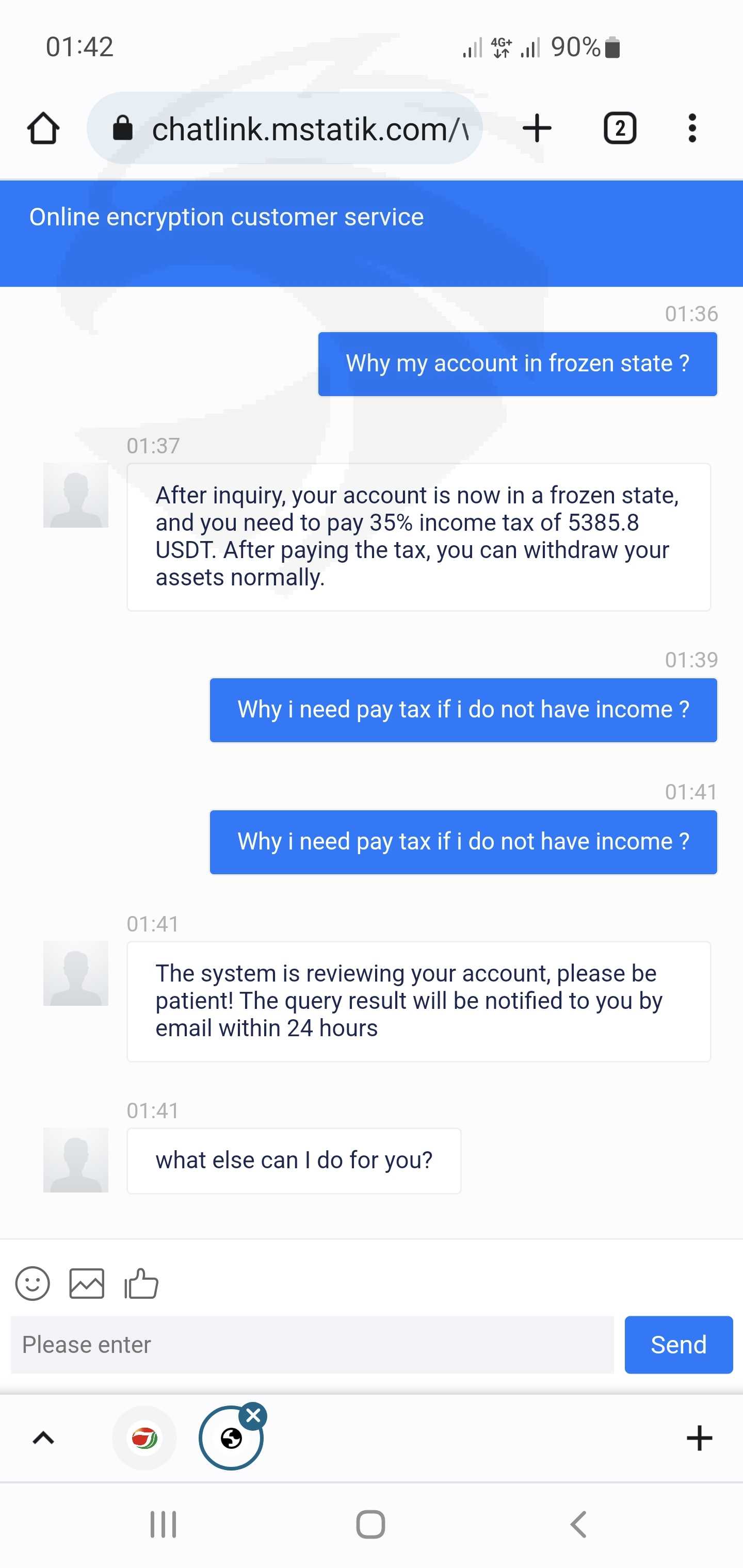743x1568 pixels.
Task: Open Android recent apps button
Action: coord(163,1525)
